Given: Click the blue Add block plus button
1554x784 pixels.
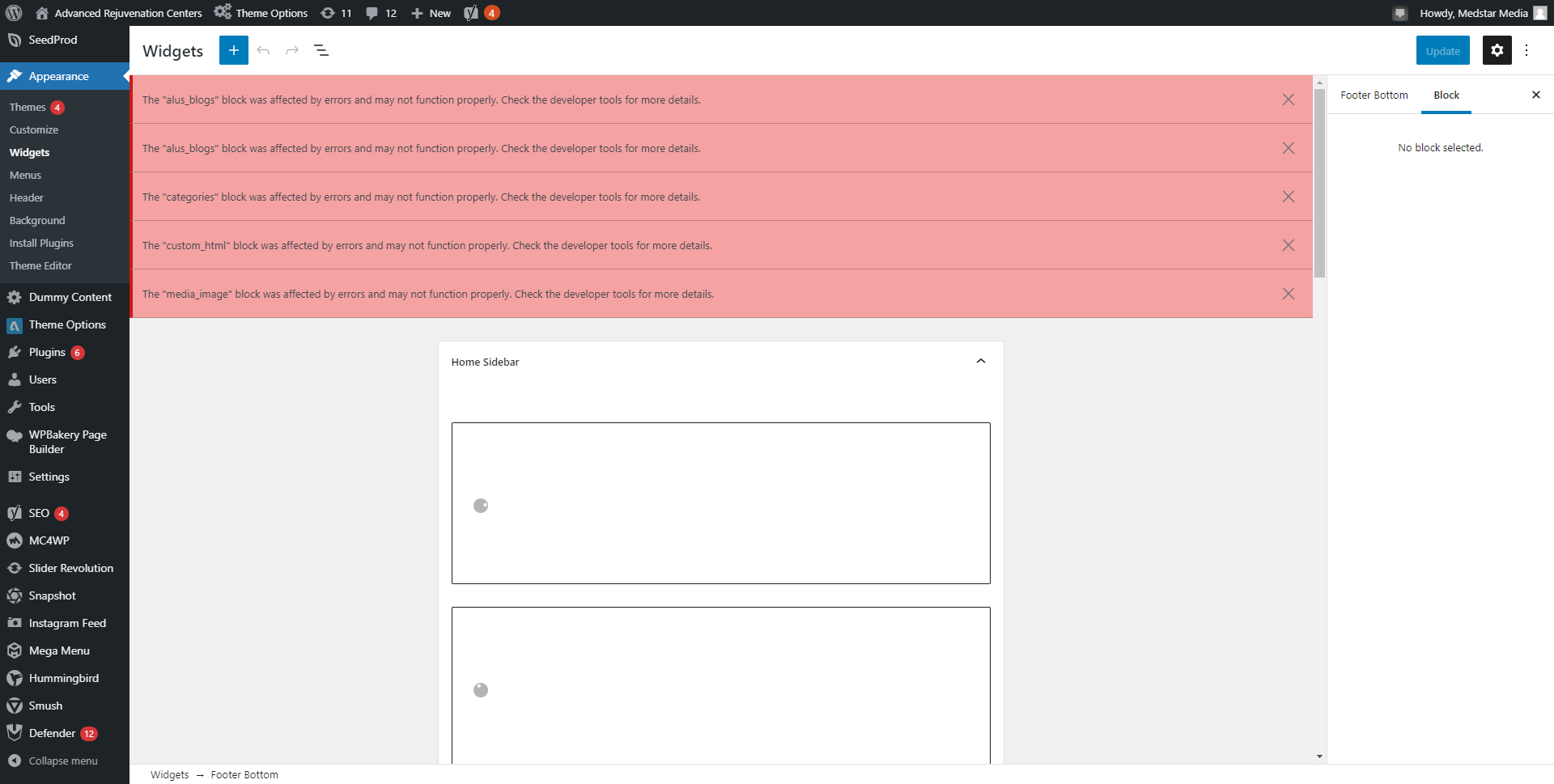Looking at the screenshot, I should click(x=233, y=50).
